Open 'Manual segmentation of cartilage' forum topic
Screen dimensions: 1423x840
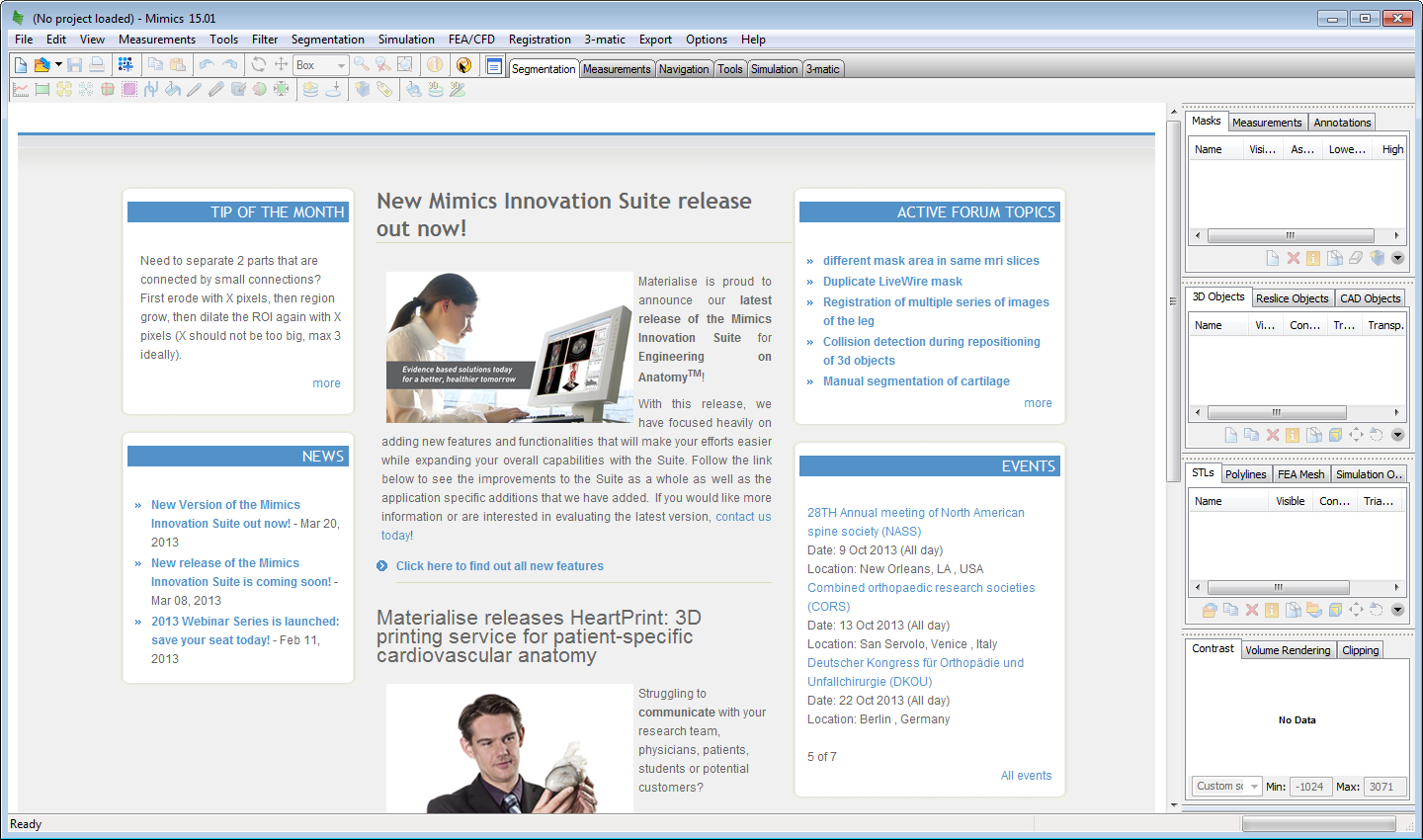point(916,381)
